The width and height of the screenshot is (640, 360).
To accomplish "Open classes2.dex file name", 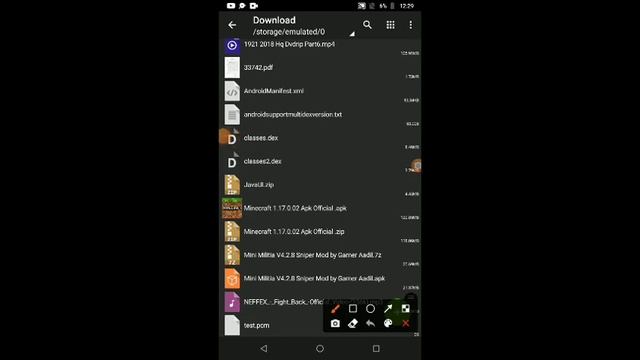I will coord(262,161).
